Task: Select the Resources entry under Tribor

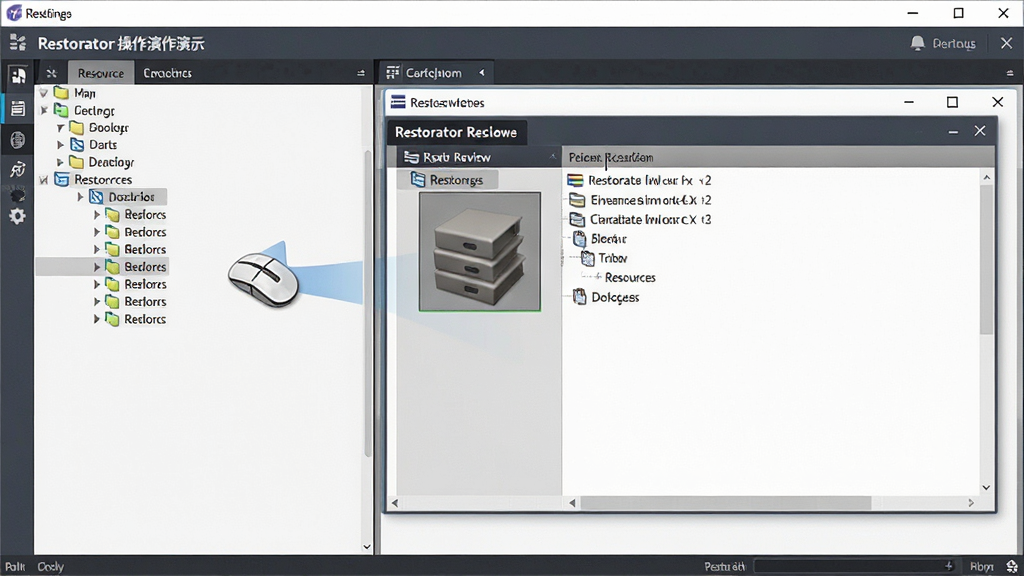Action: 630,278
